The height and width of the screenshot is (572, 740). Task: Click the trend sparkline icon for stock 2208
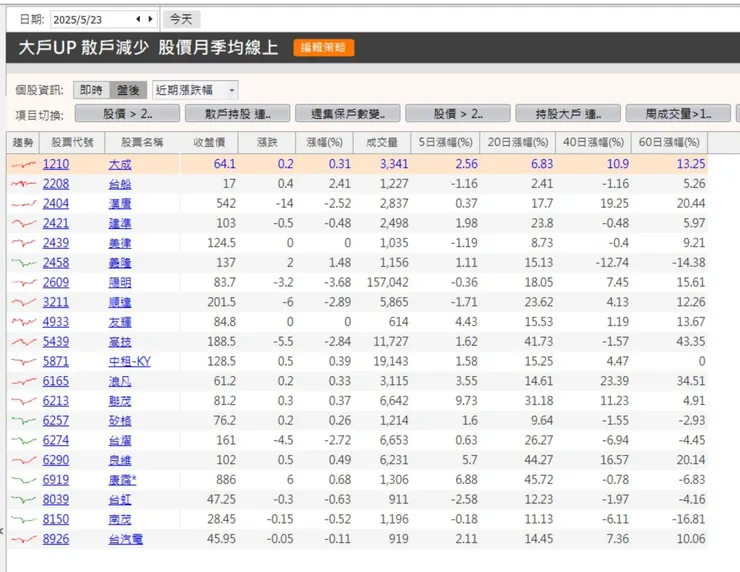pos(24,184)
